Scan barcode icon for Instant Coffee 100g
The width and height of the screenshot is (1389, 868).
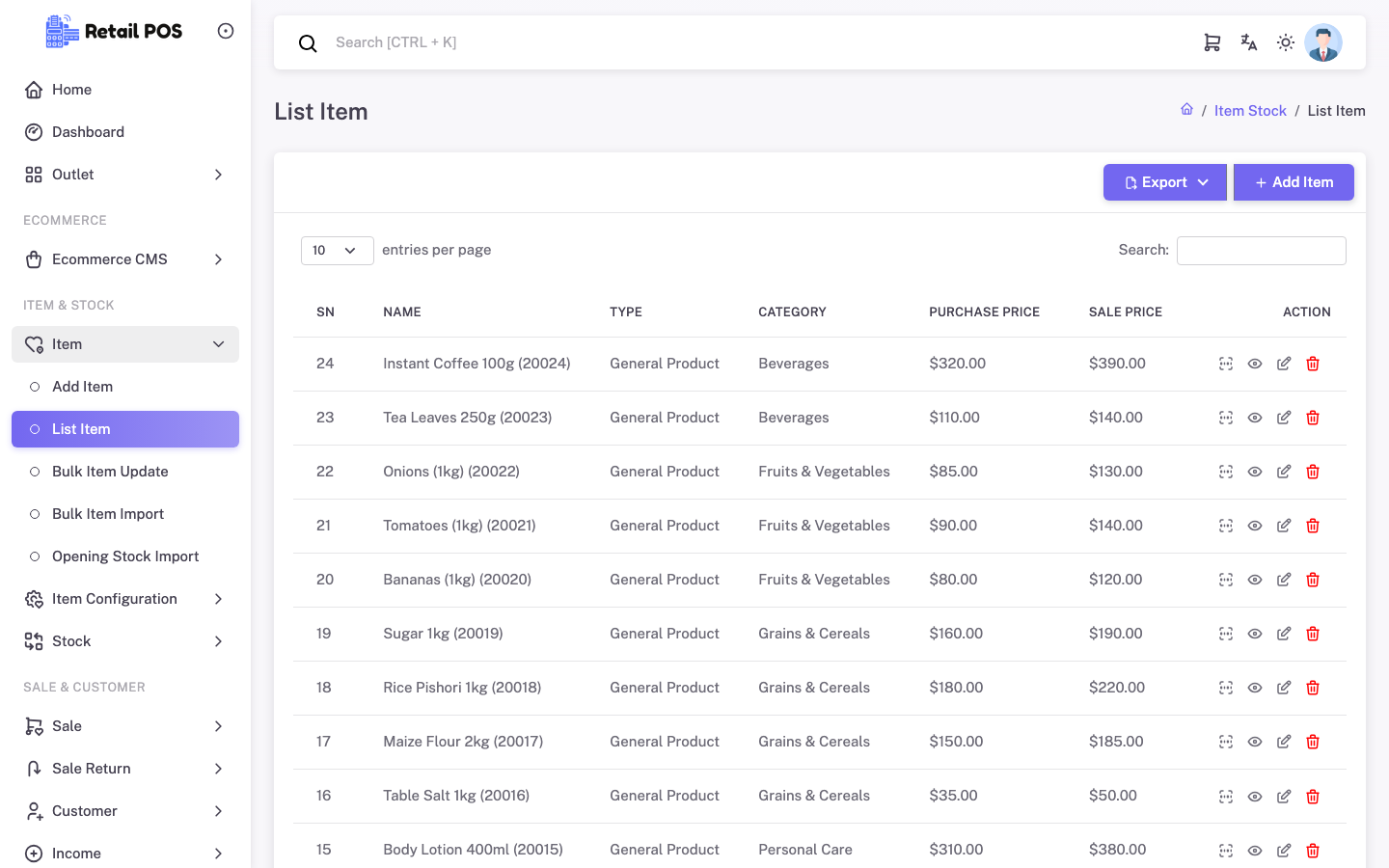[x=1226, y=364]
